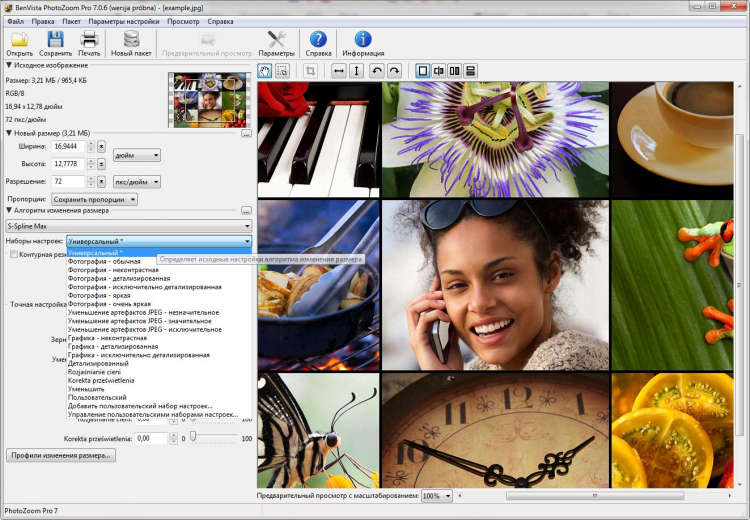750x520 pixels.
Task: Open the Просмотр menu
Action: pos(183,22)
